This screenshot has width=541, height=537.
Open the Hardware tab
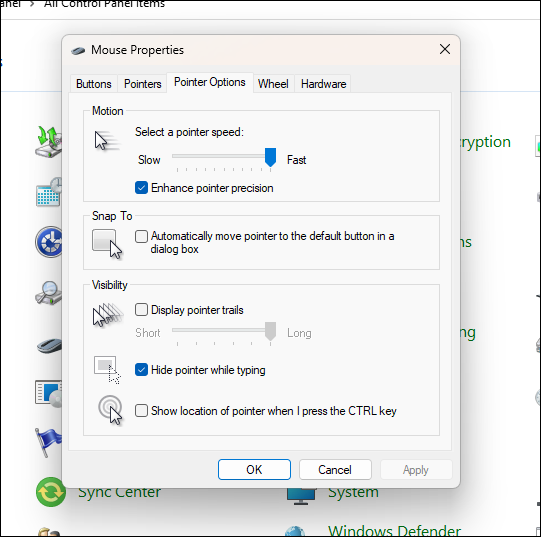(x=323, y=84)
